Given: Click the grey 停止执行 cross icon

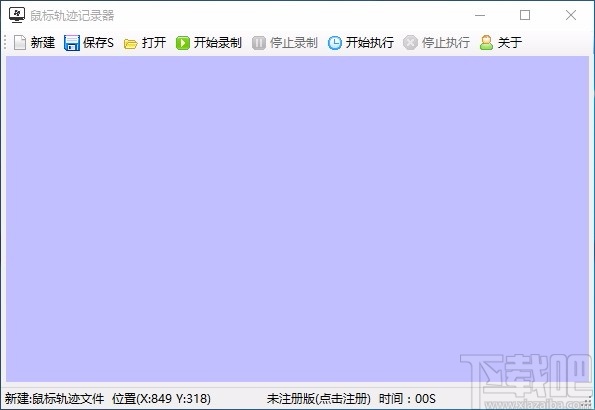Looking at the screenshot, I should (410, 43).
